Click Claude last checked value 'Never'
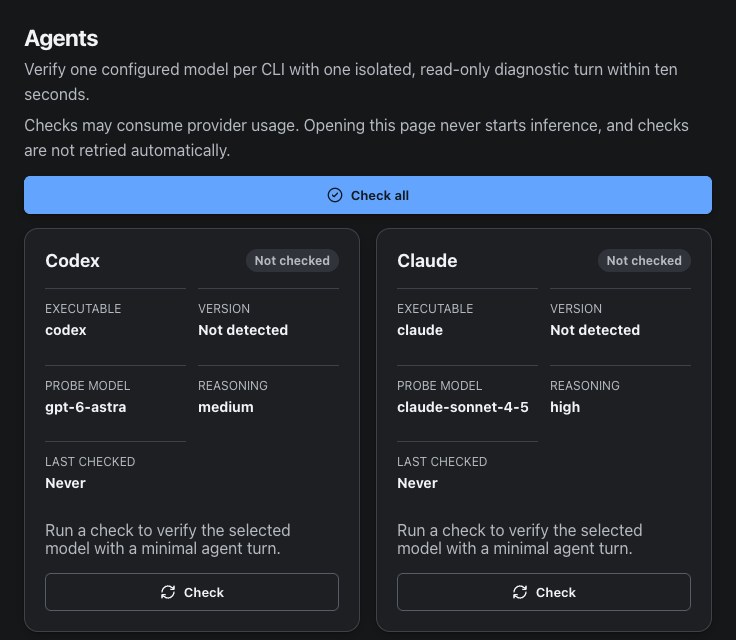 click(x=417, y=483)
